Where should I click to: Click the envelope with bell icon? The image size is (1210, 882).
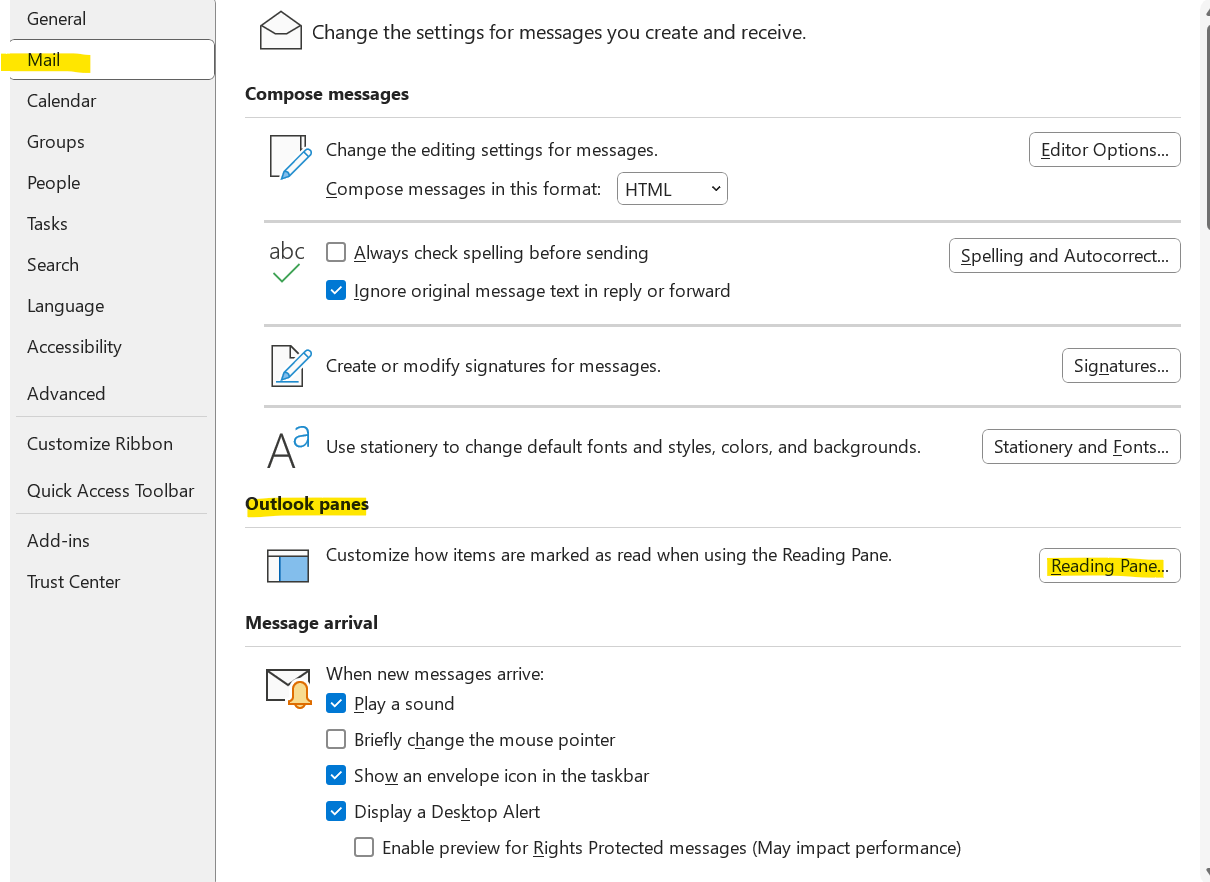coord(288,688)
